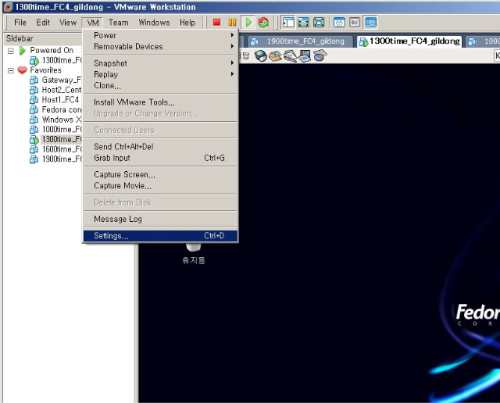Click the orange Suspend pause button
500x403 pixels.
(232, 22)
